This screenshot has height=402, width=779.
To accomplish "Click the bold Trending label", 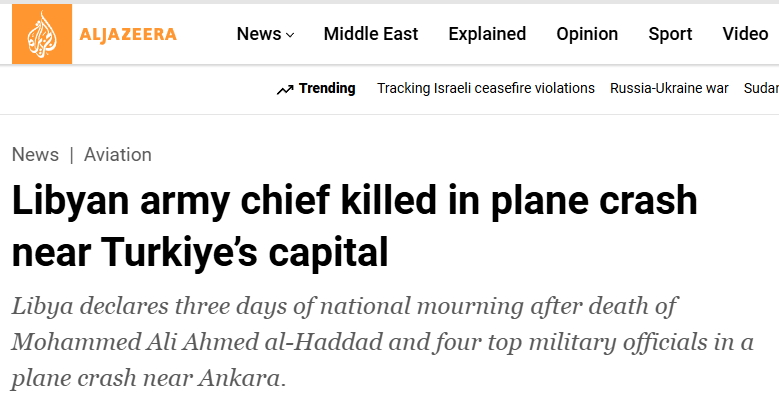I will 327,88.
